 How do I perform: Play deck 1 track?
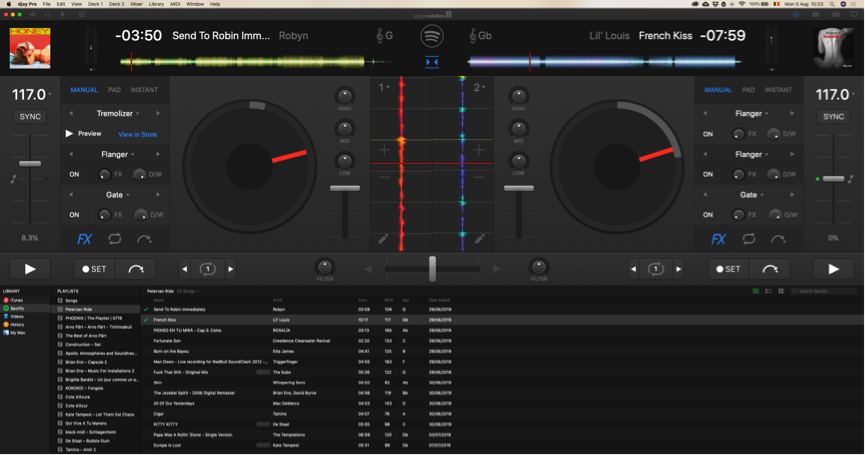click(x=30, y=269)
